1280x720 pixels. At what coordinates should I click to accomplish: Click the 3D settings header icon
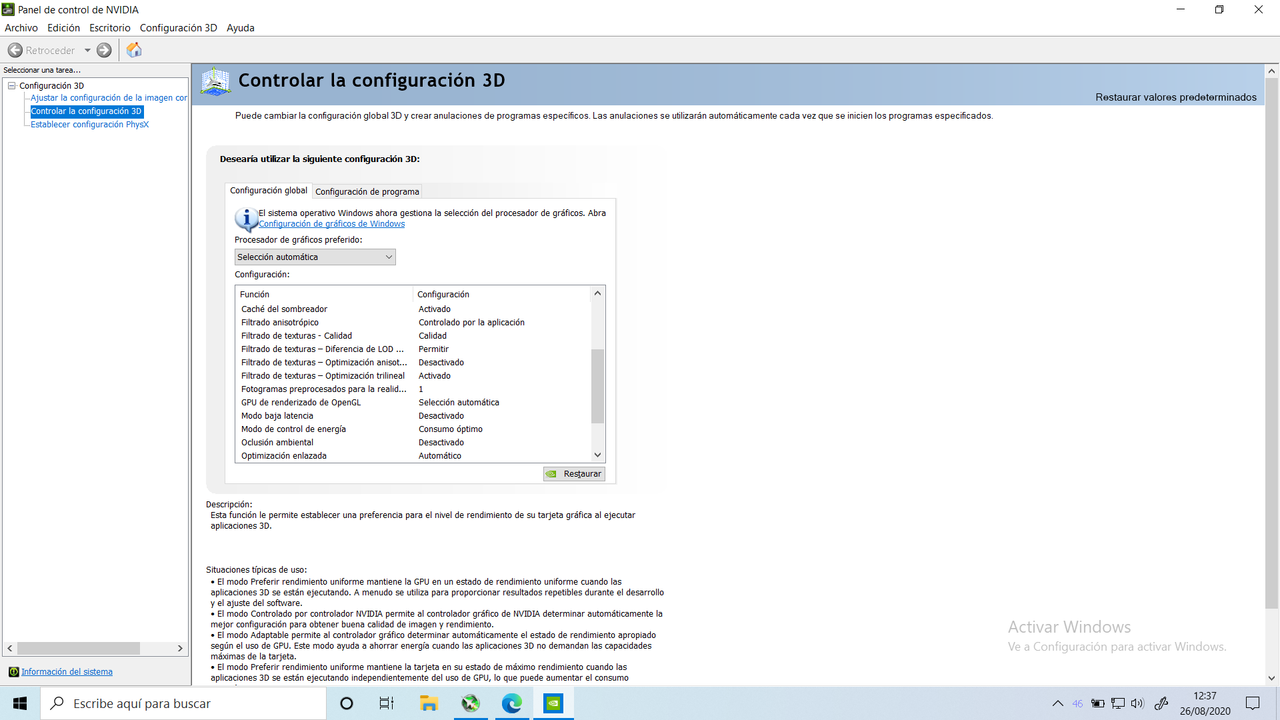pos(215,82)
